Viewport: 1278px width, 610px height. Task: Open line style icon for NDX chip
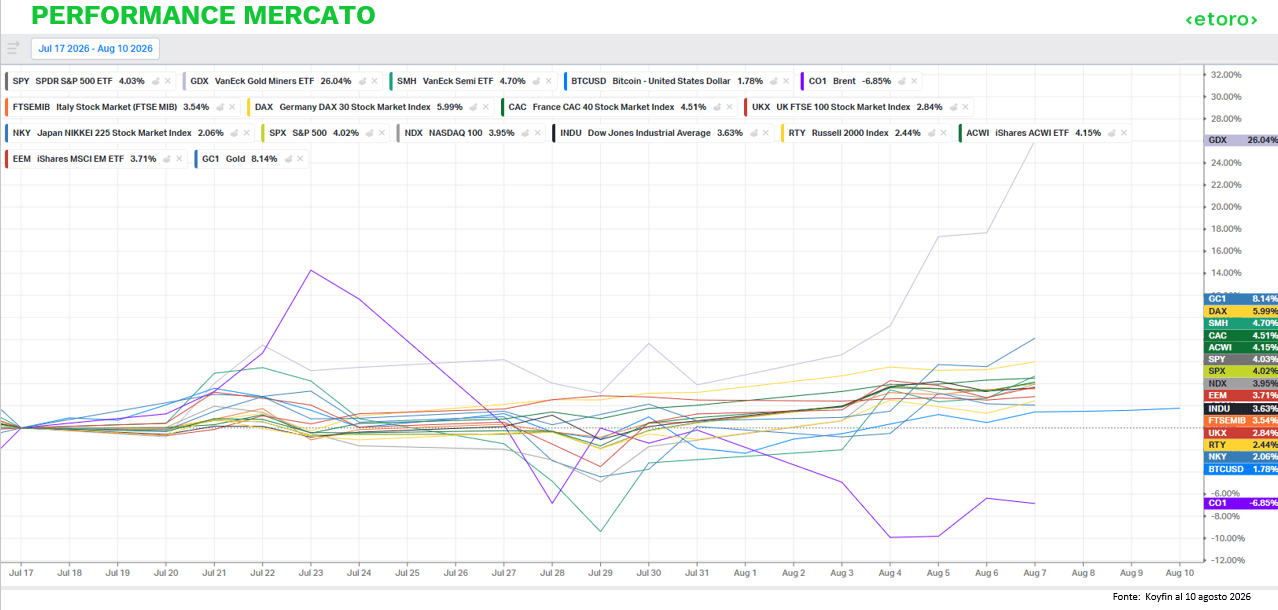pyautogui.click(x=524, y=133)
